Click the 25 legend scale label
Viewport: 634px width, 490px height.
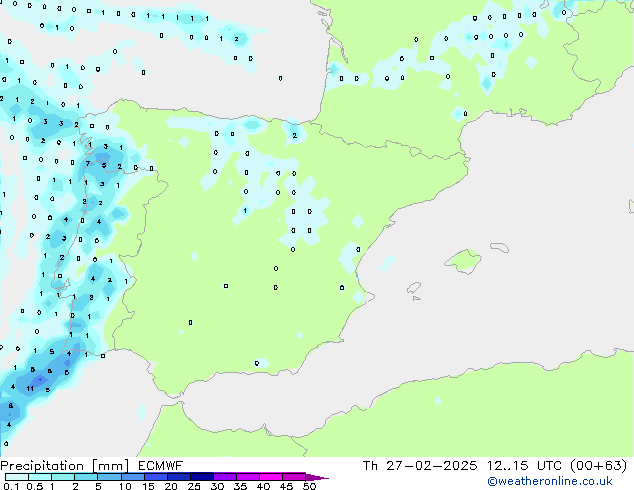(194, 486)
